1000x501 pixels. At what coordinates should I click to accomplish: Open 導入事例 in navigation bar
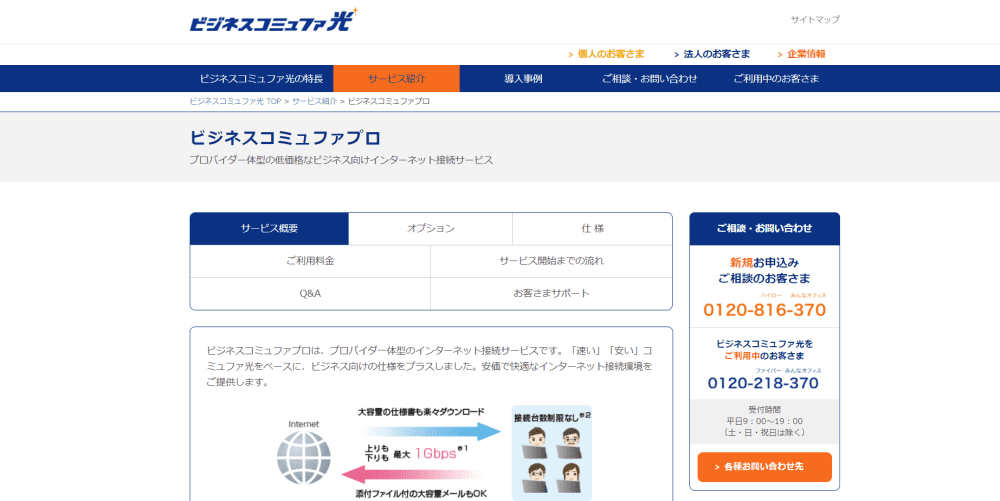tap(523, 78)
